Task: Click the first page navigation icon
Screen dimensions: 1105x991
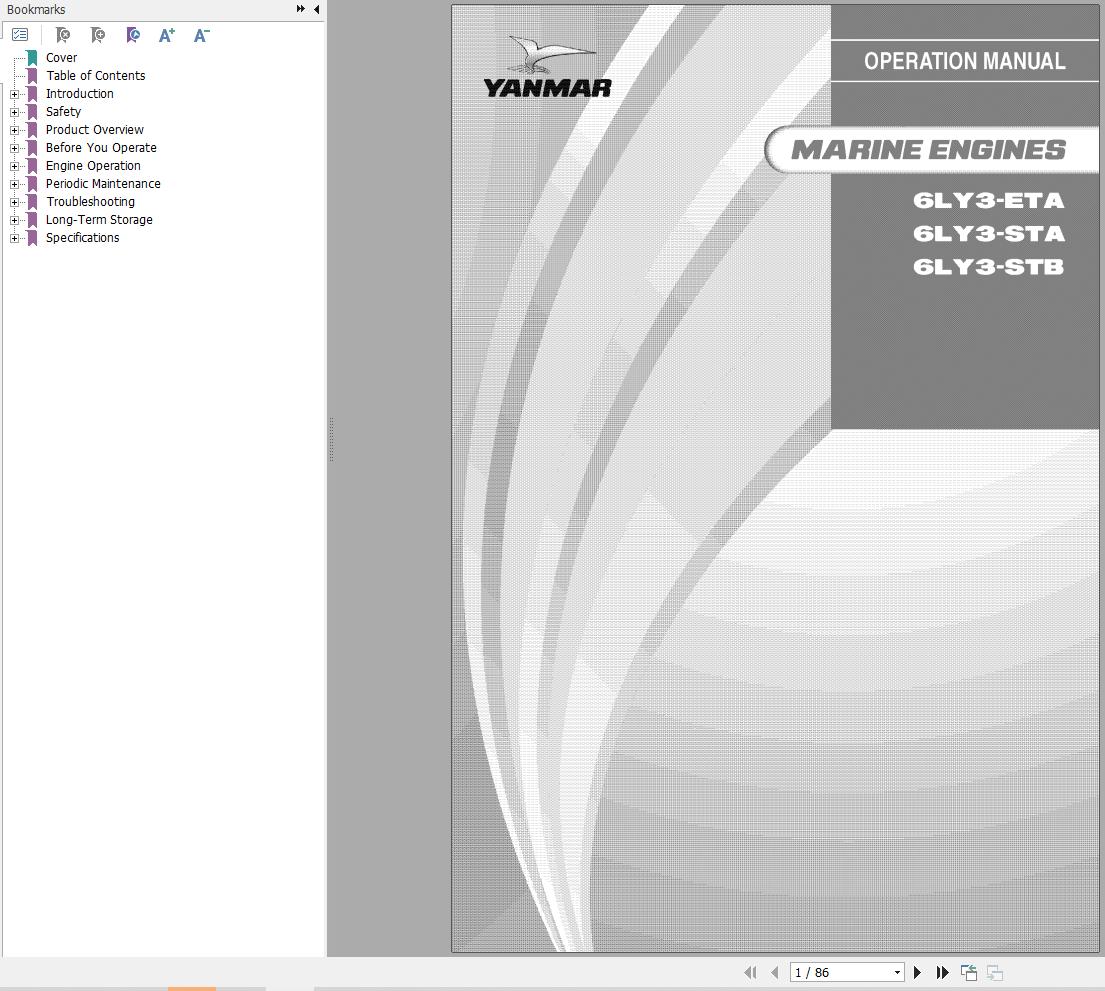Action: point(750,971)
